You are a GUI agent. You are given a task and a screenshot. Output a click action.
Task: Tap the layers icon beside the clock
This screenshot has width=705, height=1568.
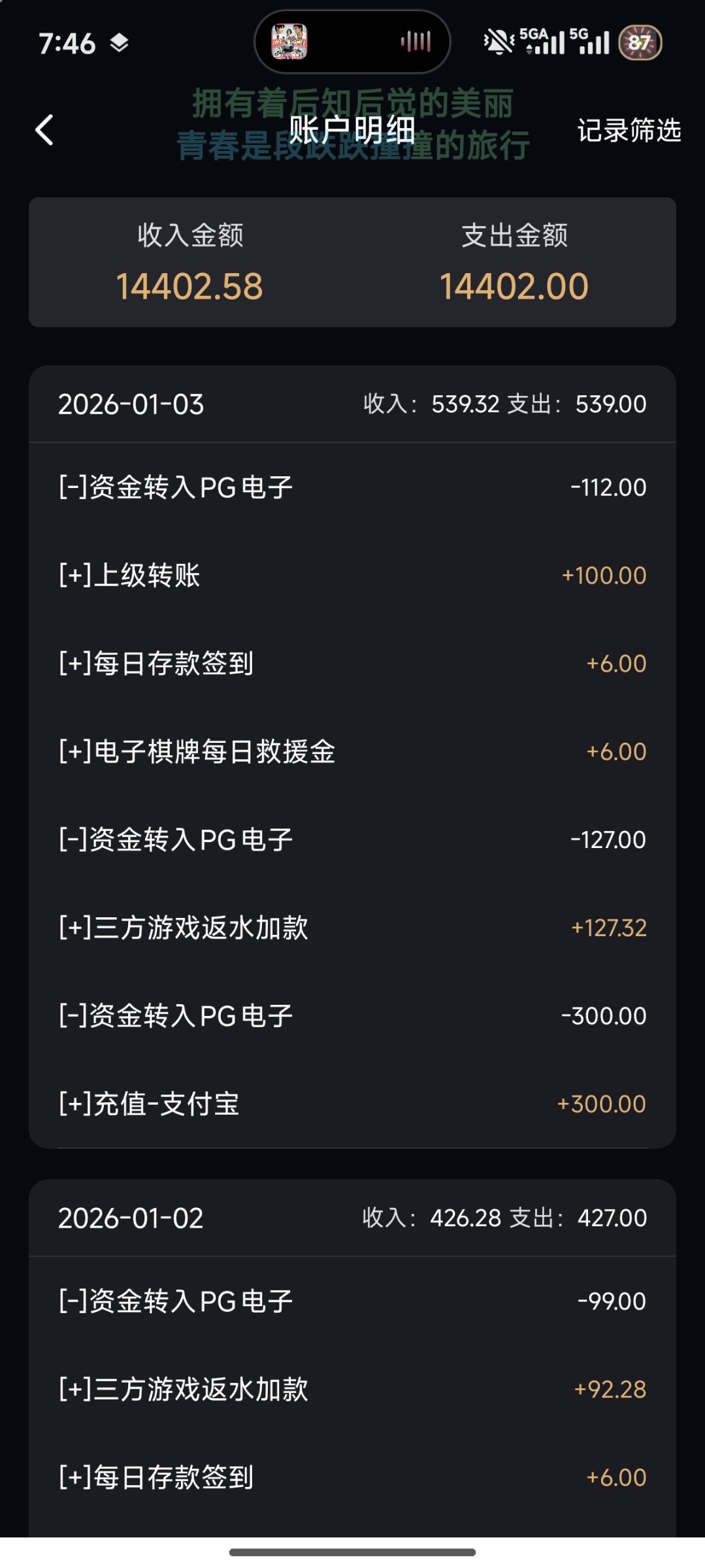119,43
